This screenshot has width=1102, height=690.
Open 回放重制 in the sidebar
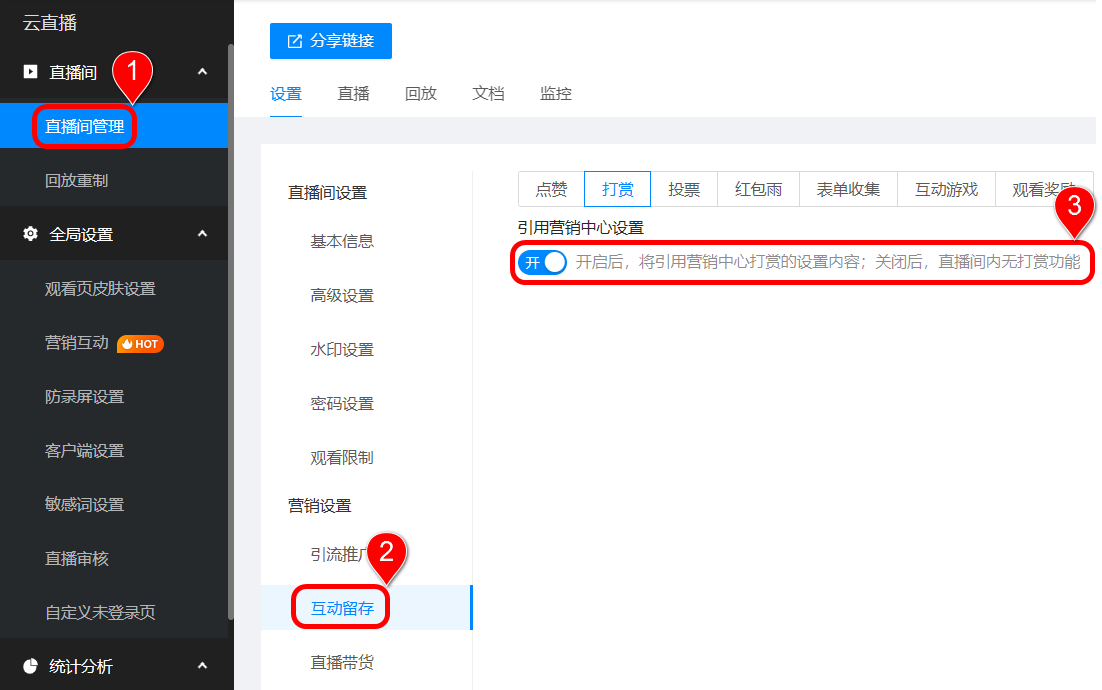(77, 181)
